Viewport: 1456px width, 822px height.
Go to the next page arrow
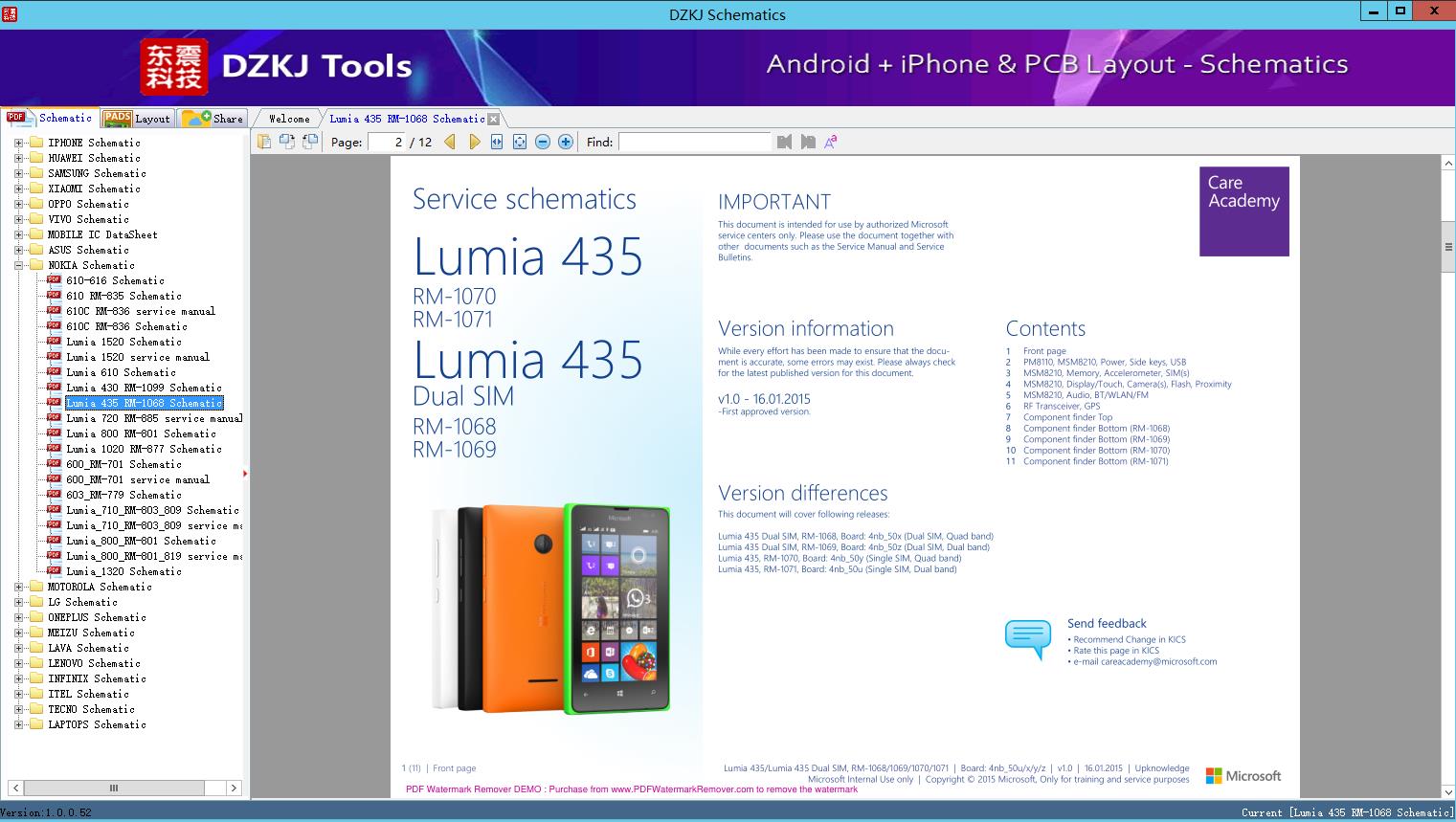pyautogui.click(x=474, y=142)
